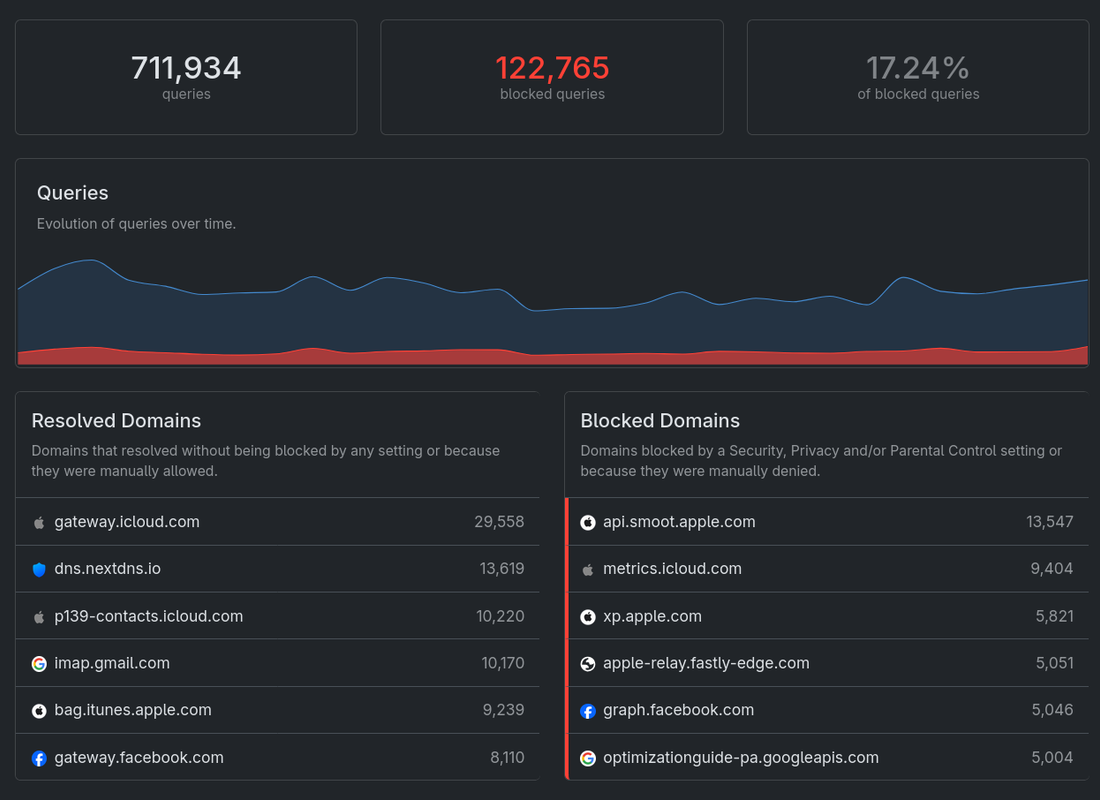Click the Facebook icon beside gateway.facebook.com
The width and height of the screenshot is (1100, 800).
pyautogui.click(x=39, y=759)
